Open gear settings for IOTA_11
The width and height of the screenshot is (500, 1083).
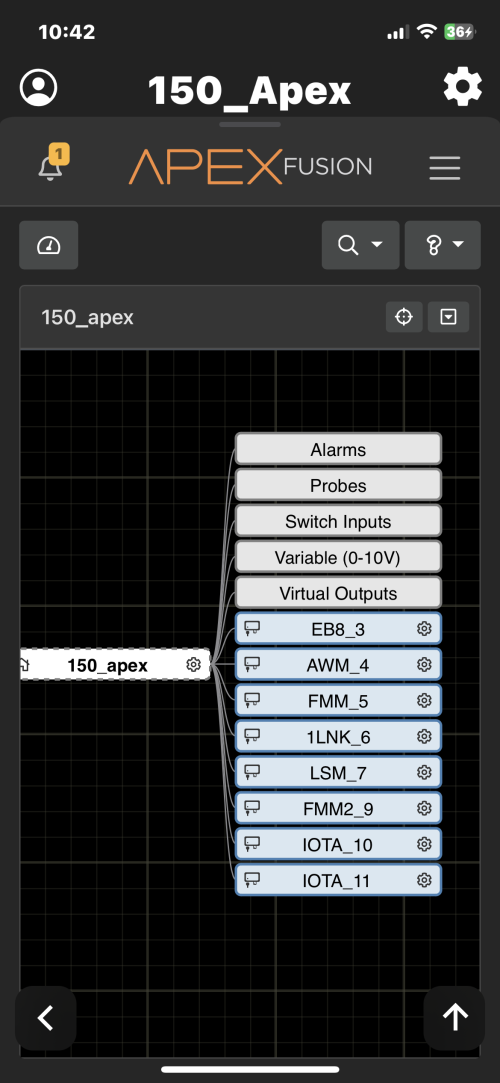pos(424,880)
